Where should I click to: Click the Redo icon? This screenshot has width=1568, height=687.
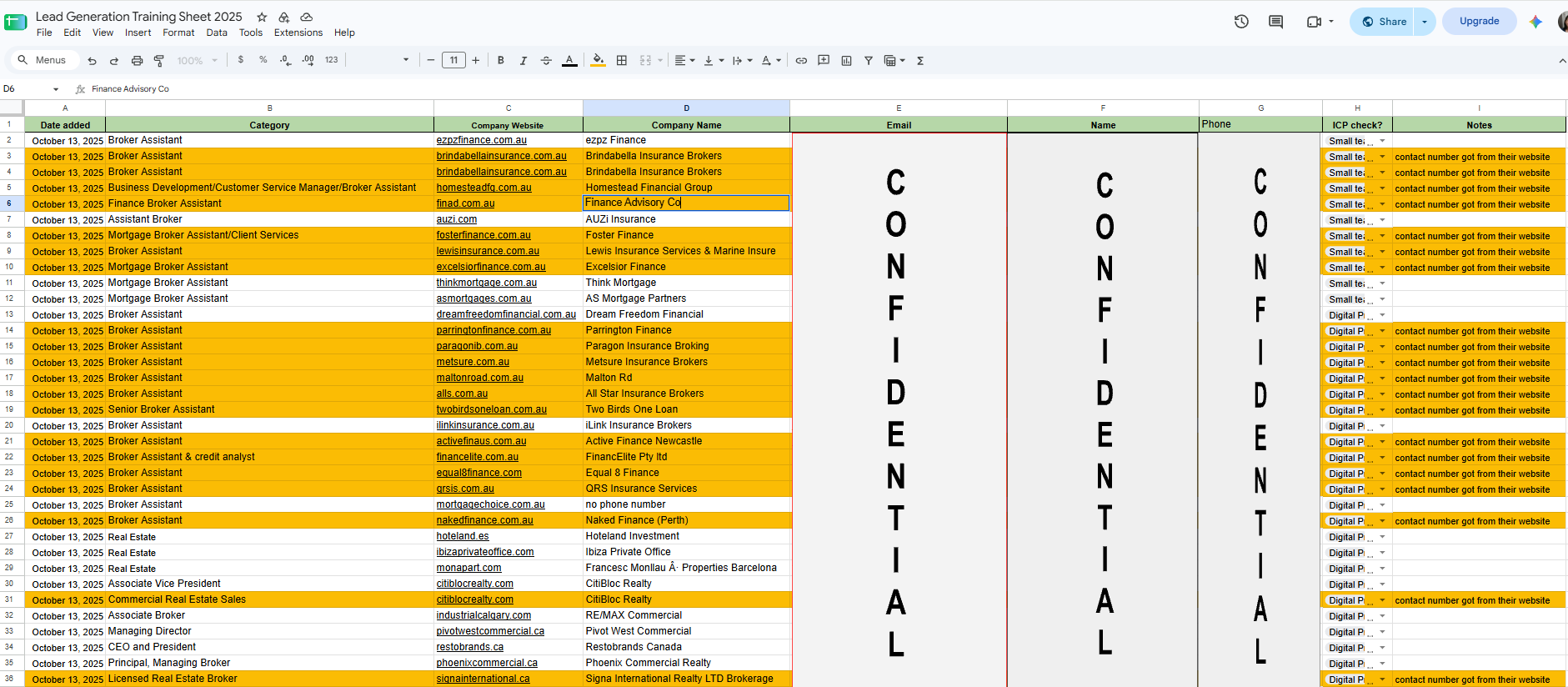point(114,60)
